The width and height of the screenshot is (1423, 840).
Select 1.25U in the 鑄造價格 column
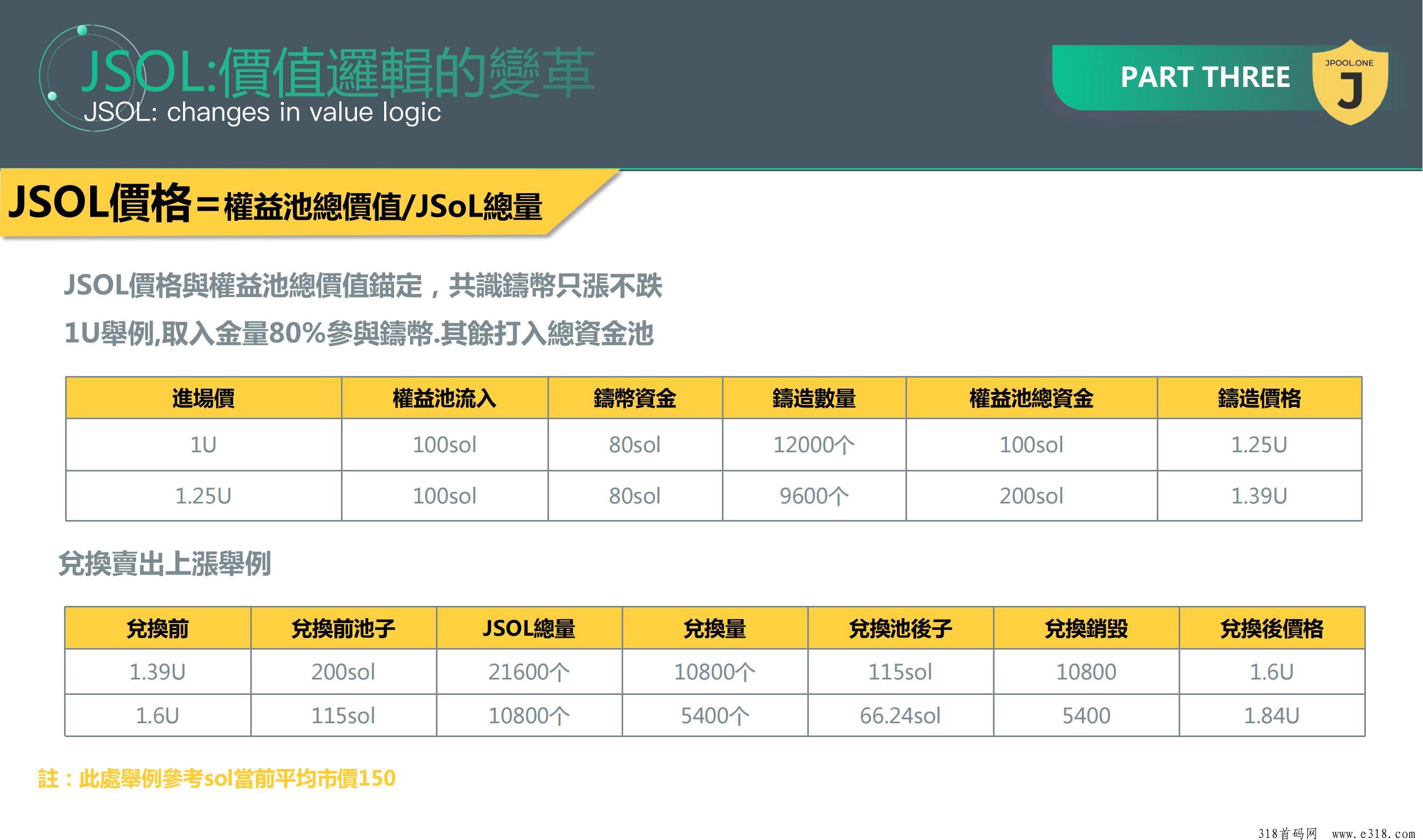(x=1259, y=445)
